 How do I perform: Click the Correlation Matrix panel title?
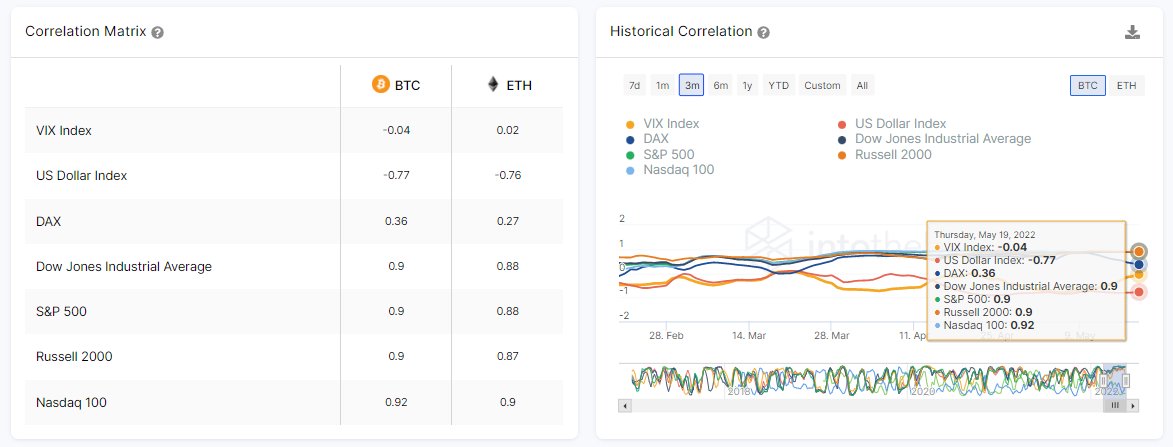pos(85,31)
